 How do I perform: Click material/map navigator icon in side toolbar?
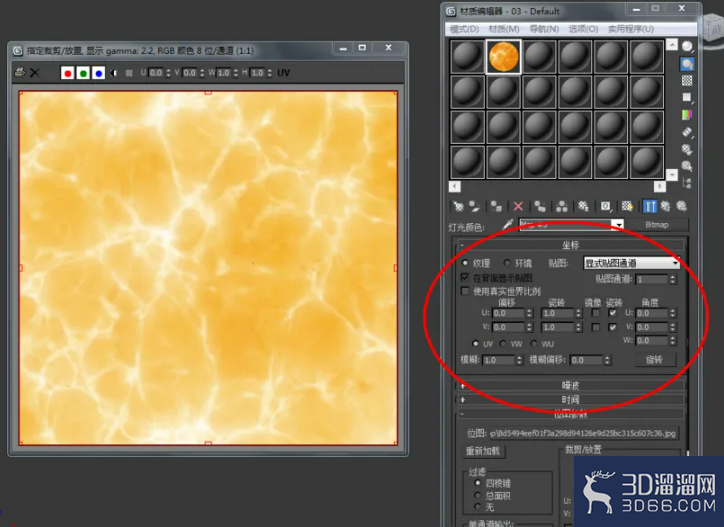pyautogui.click(x=687, y=183)
